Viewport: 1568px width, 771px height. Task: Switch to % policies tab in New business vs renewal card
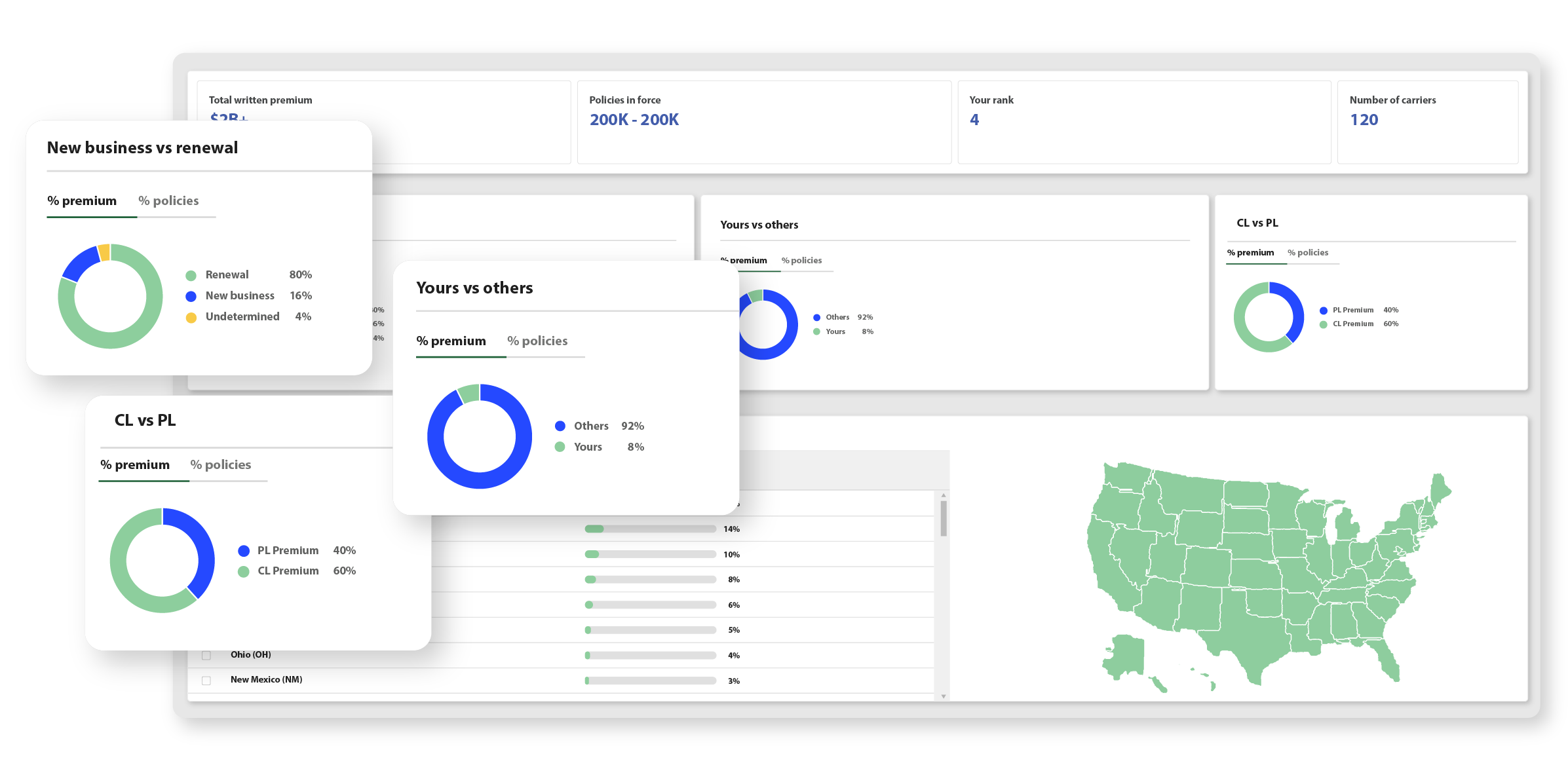168,200
